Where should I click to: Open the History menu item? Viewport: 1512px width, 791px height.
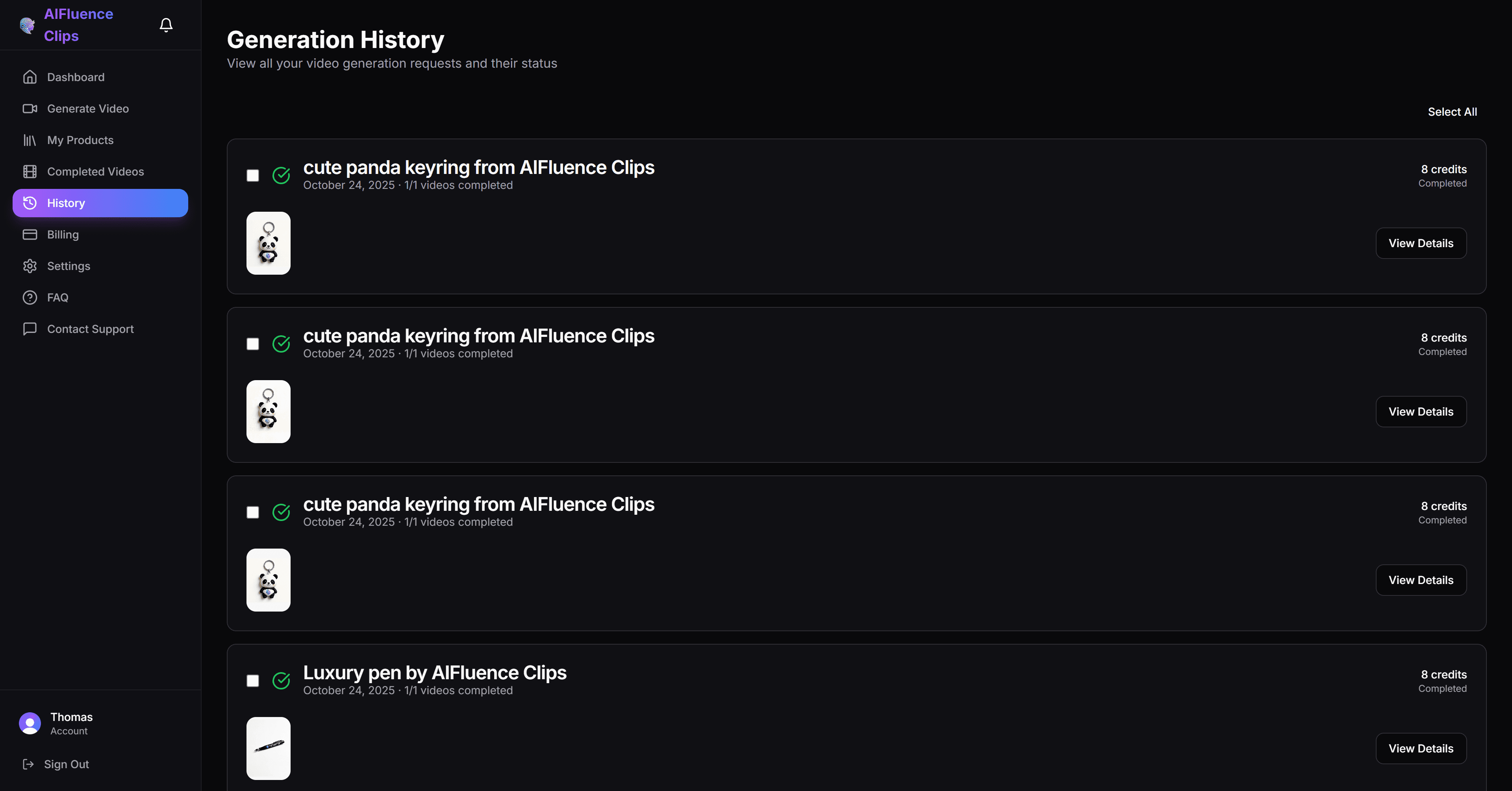pos(100,203)
